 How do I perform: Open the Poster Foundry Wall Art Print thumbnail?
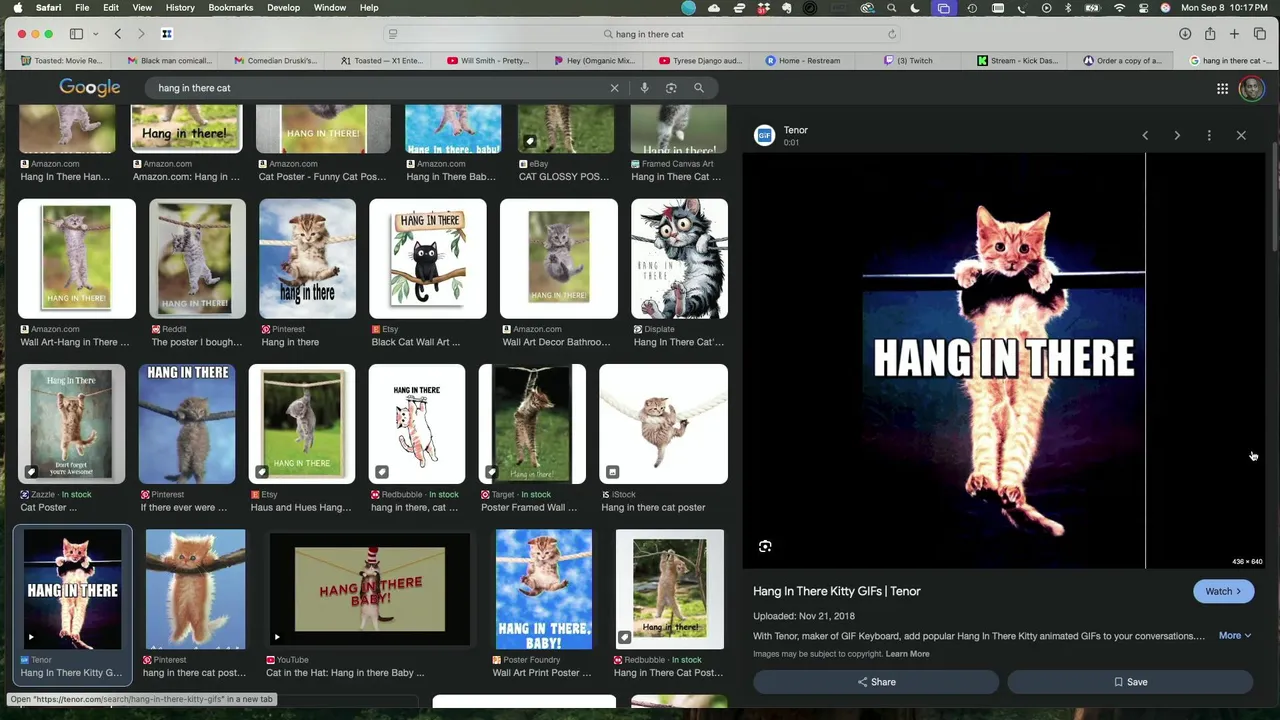pyautogui.click(x=544, y=590)
